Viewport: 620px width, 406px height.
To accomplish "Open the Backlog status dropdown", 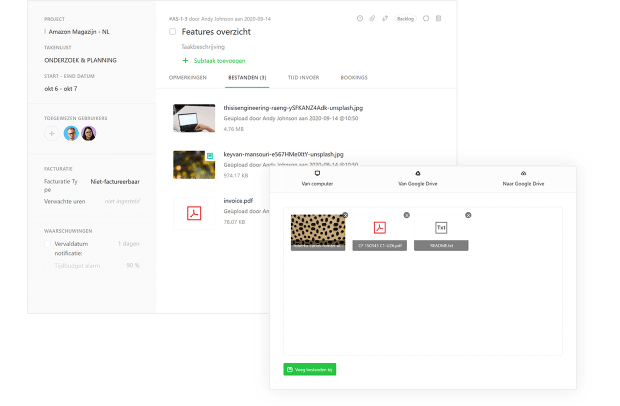I will click(405, 19).
